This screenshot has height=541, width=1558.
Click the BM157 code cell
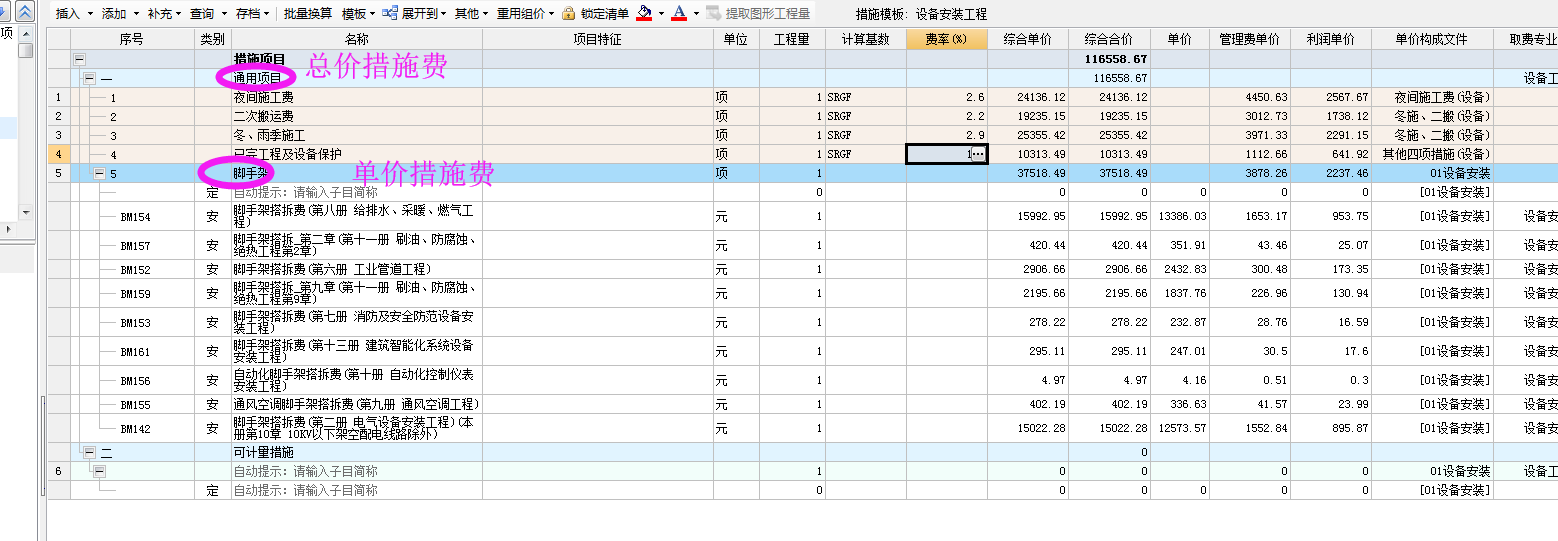click(x=135, y=246)
